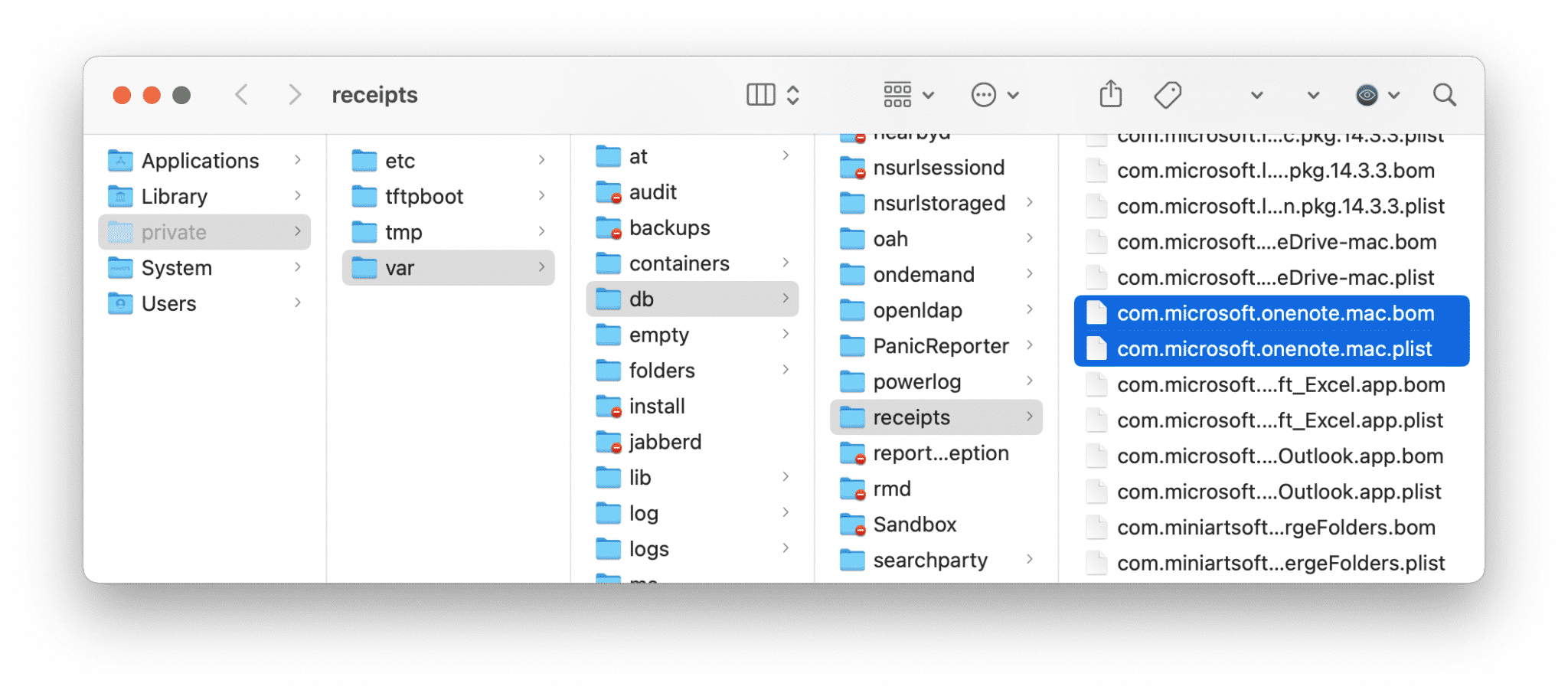
Task: Expand the etc row chevron
Action: [541, 160]
